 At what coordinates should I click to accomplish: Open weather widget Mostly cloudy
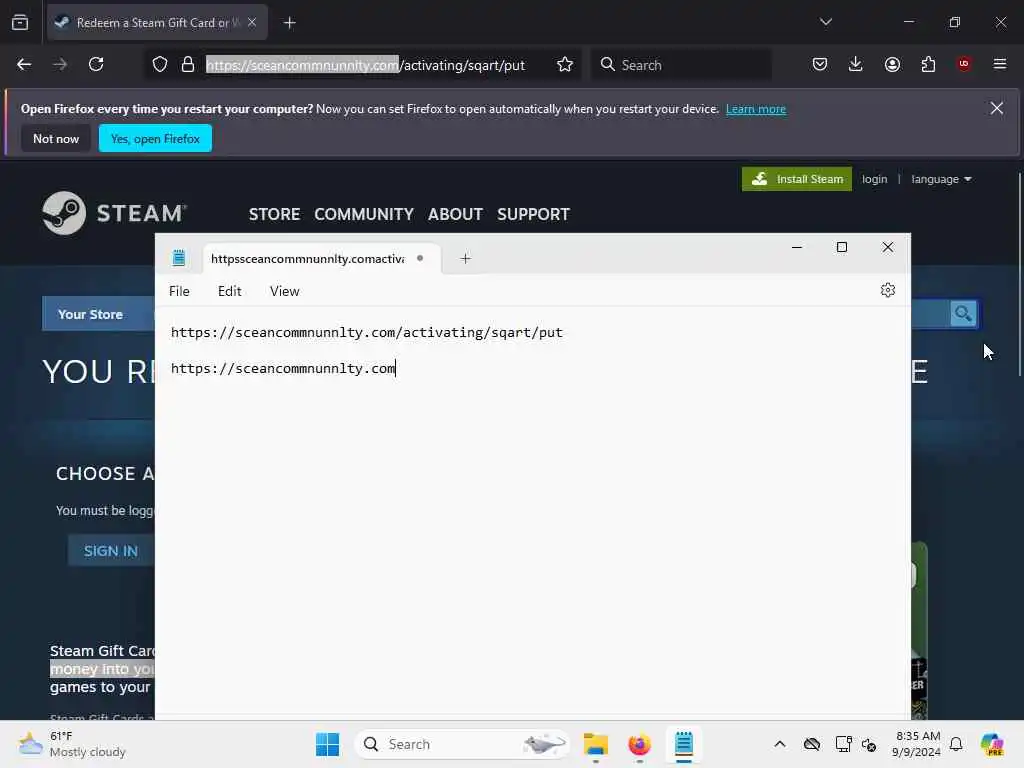pyautogui.click(x=72, y=744)
